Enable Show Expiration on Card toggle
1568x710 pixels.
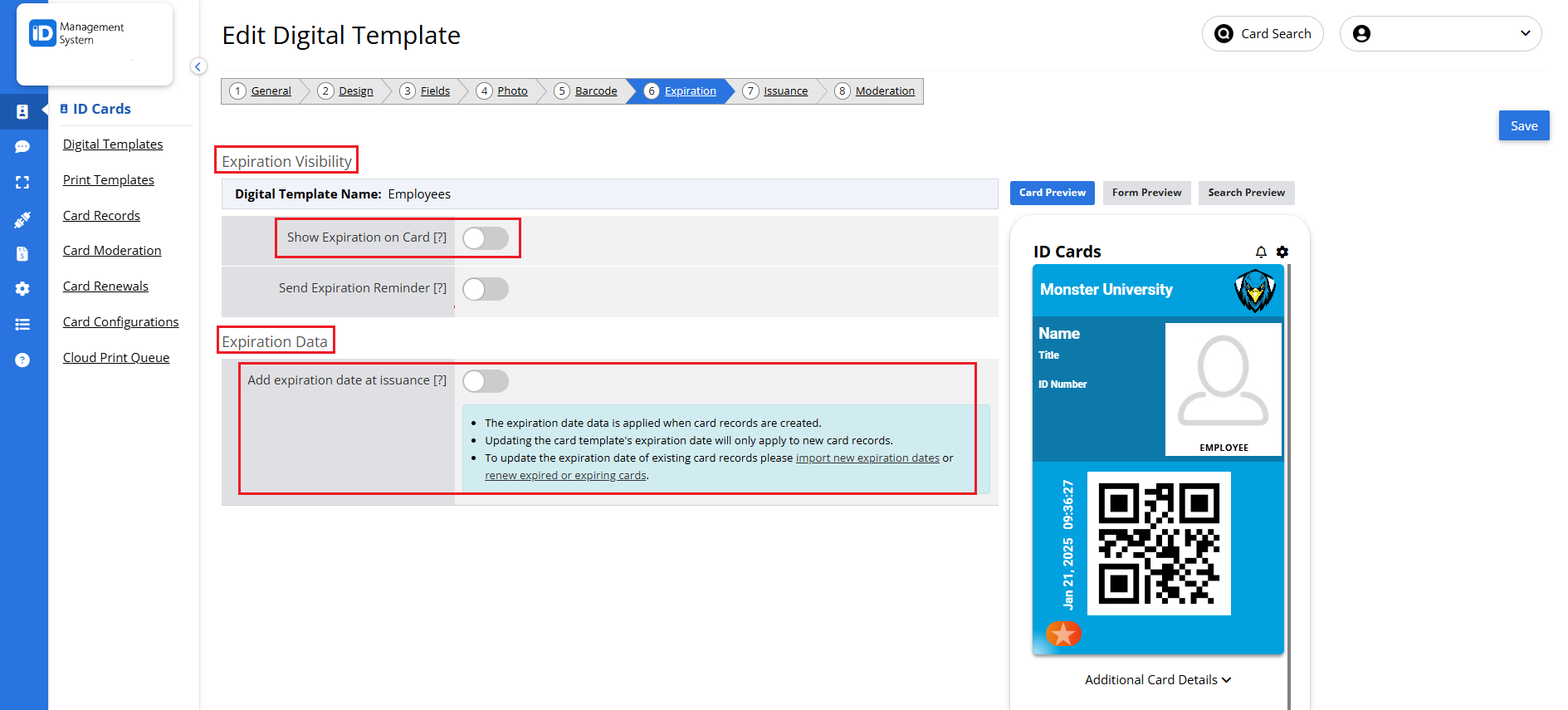(486, 238)
